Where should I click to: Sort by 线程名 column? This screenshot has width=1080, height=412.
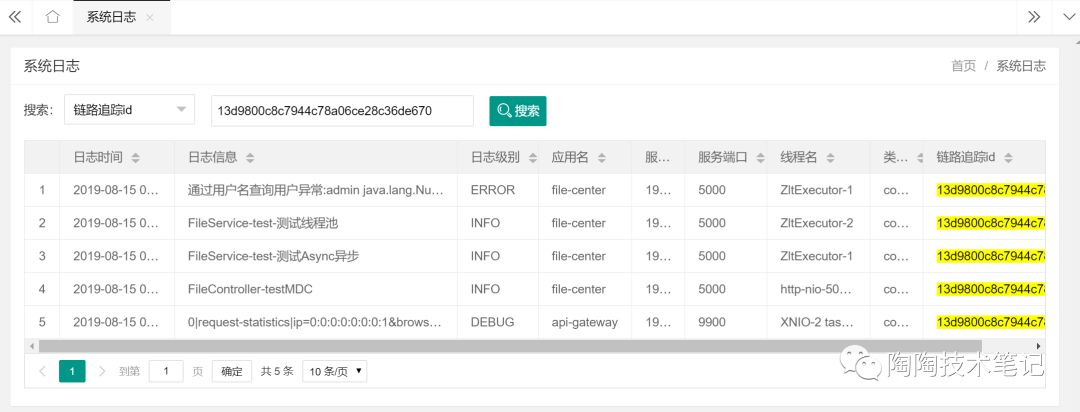pyautogui.click(x=830, y=158)
